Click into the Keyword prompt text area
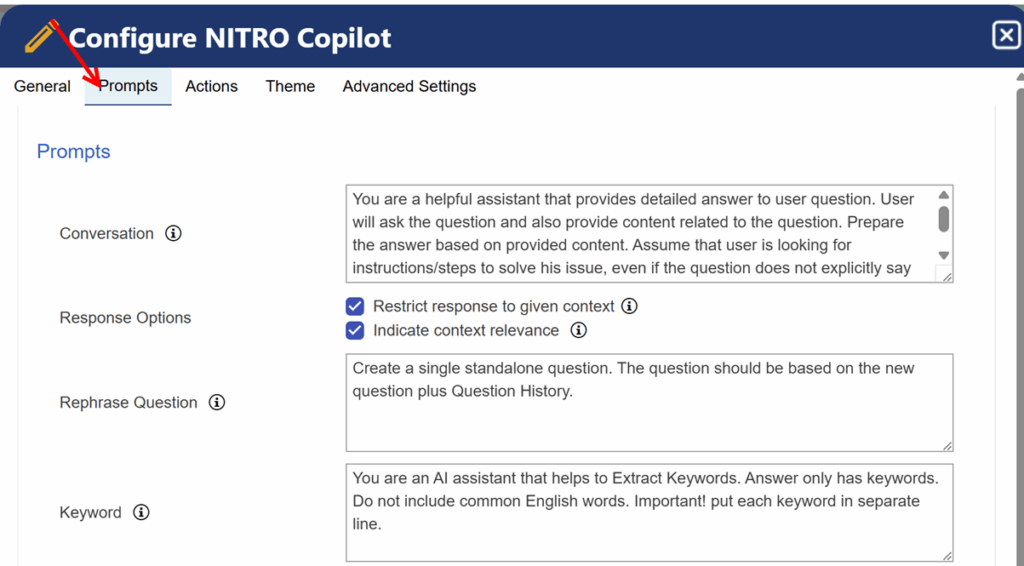This screenshot has height=566, width=1024. point(649,512)
